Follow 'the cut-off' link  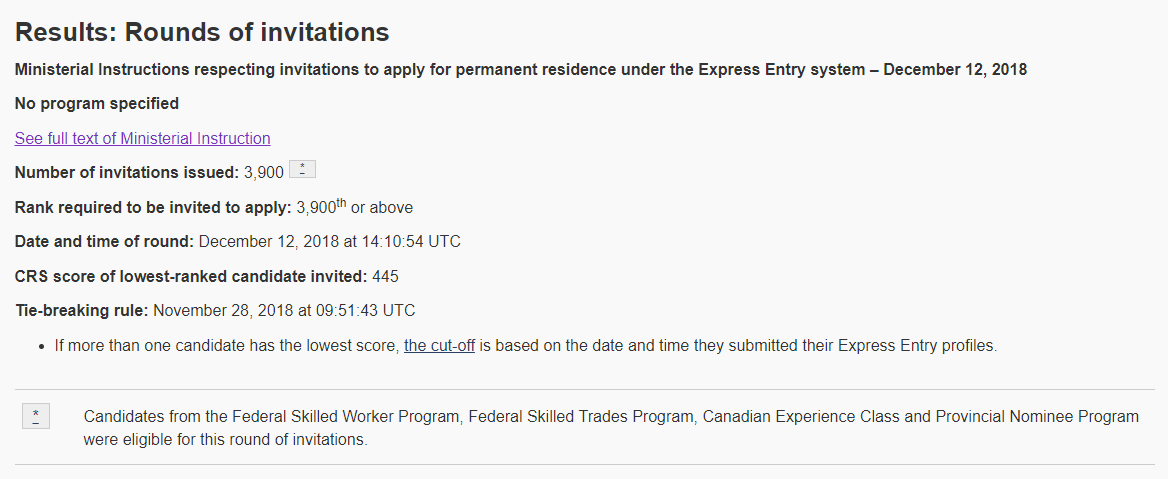pyautogui.click(x=439, y=346)
